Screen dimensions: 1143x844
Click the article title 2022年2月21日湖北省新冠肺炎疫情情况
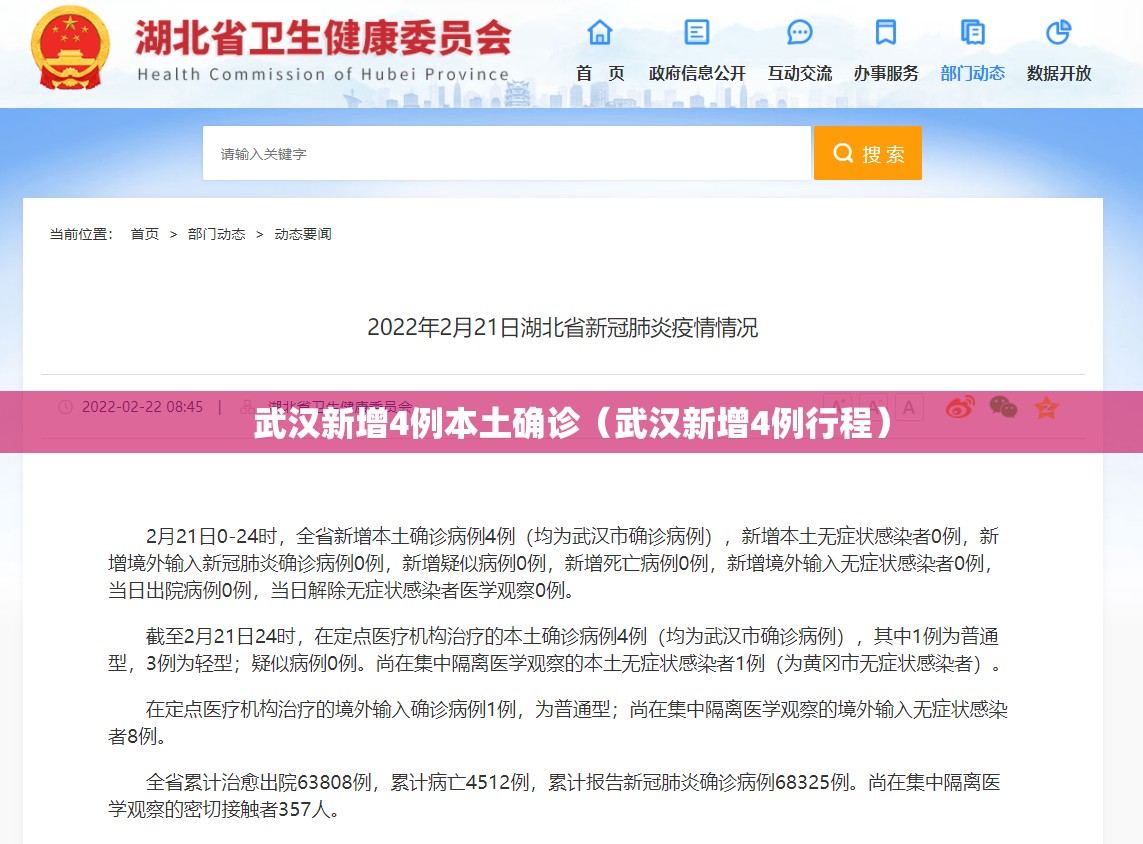point(563,328)
